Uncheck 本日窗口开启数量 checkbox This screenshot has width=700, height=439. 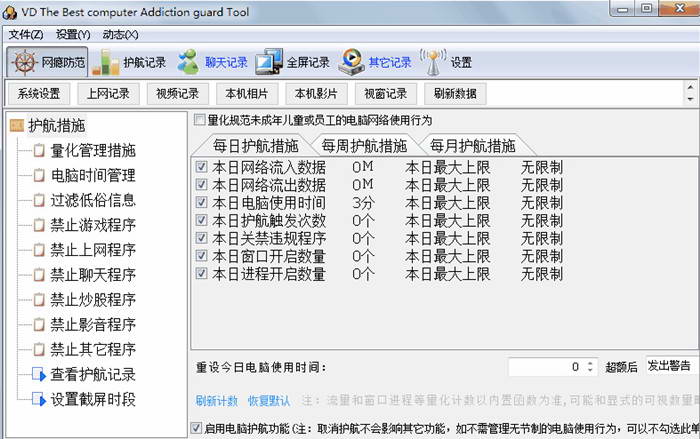tap(201, 256)
